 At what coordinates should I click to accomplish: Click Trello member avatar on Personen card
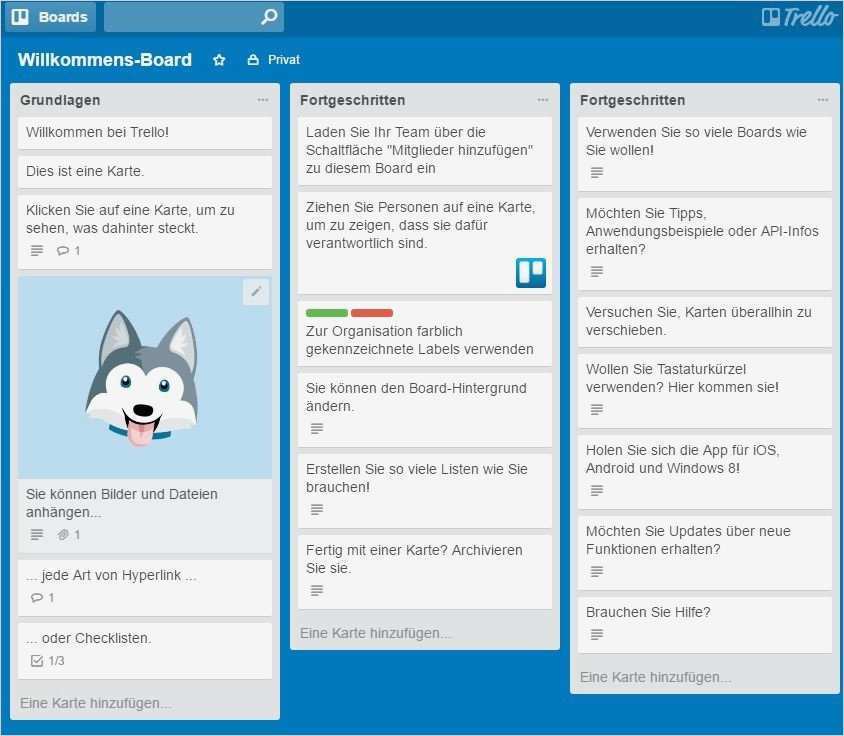pos(531,272)
